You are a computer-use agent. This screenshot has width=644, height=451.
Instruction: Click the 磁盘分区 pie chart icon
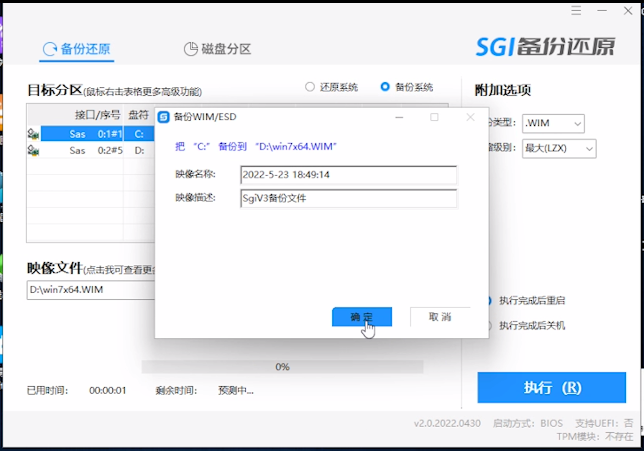(190, 49)
